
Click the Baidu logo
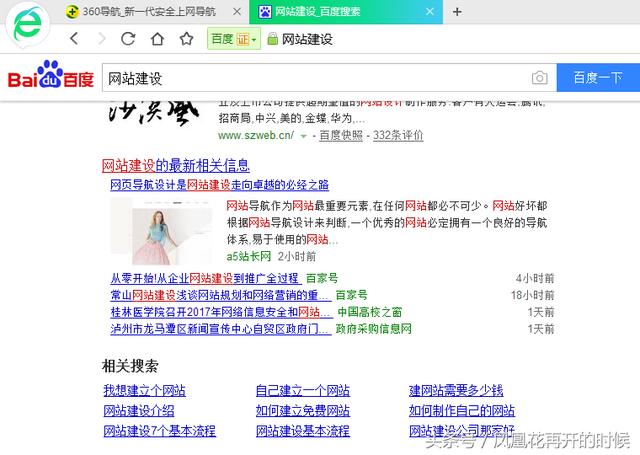pos(51,75)
